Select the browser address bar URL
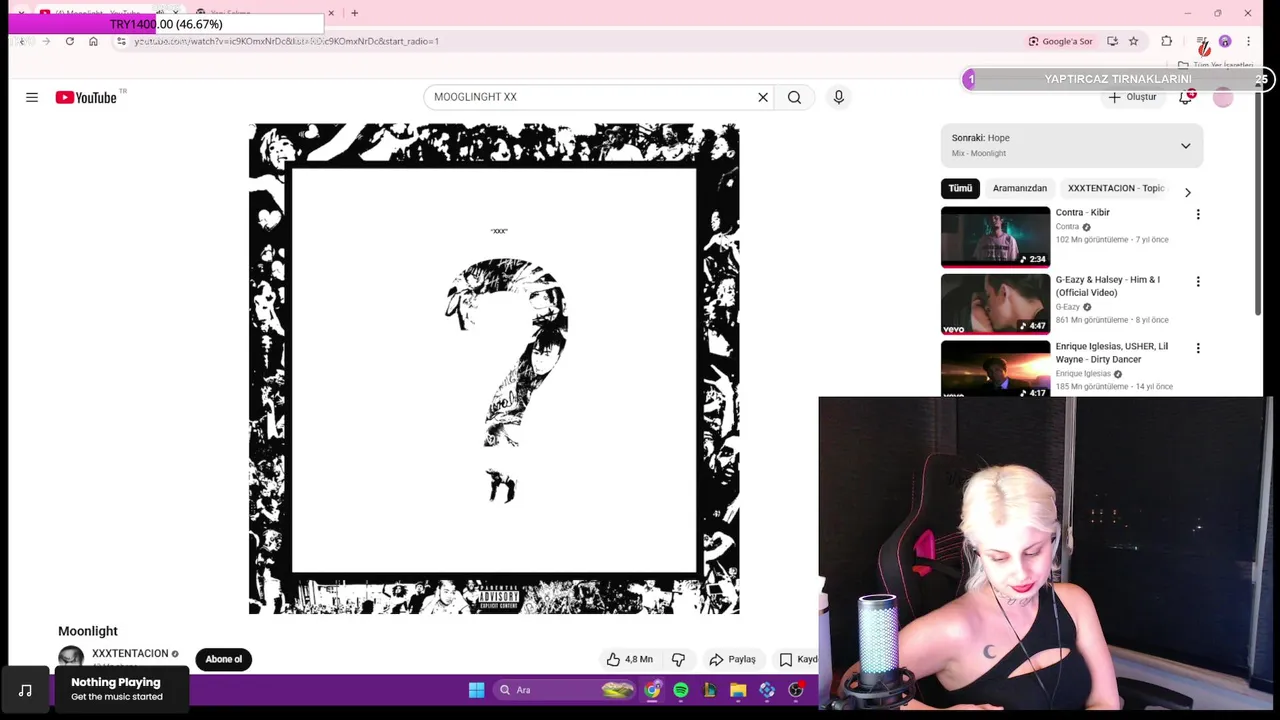 pyautogui.click(x=286, y=41)
